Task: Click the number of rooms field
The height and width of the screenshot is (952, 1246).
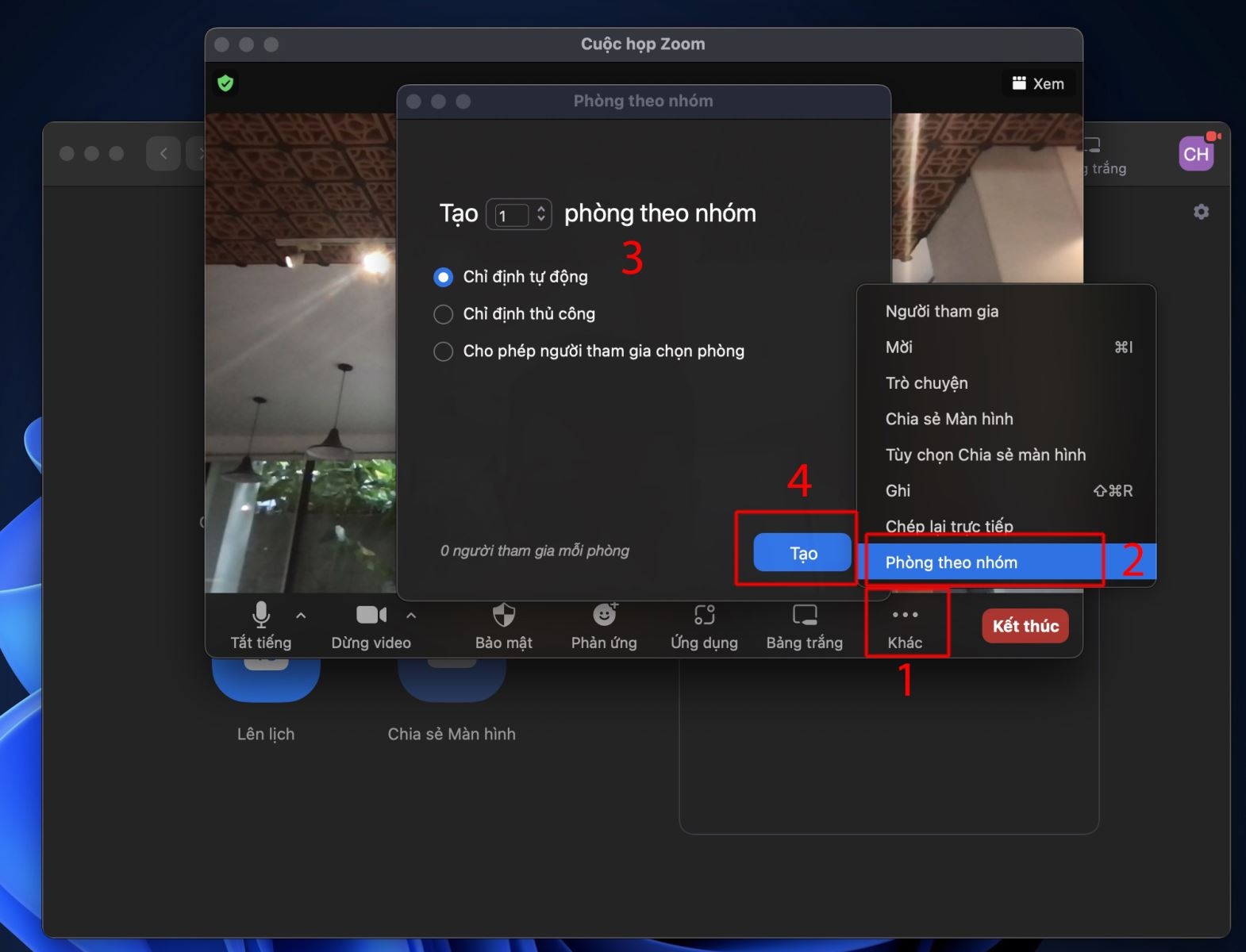Action: 512,215
